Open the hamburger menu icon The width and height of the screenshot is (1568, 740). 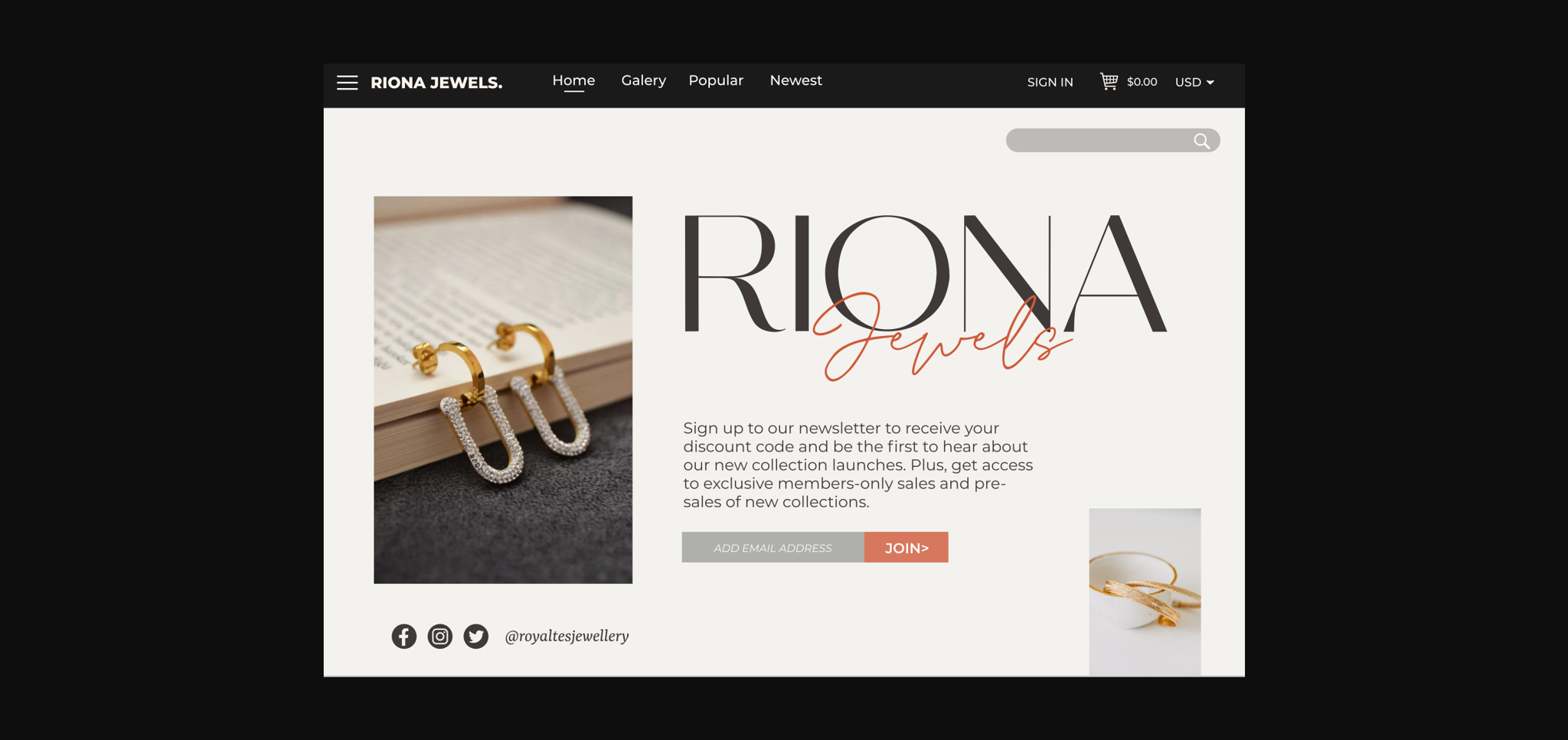pos(347,83)
